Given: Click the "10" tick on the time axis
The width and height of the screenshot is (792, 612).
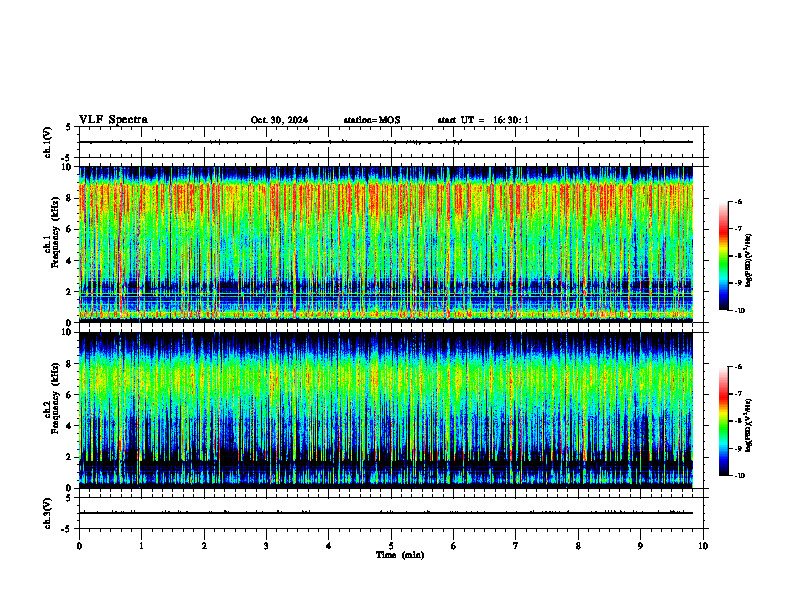Looking at the screenshot, I should (703, 546).
